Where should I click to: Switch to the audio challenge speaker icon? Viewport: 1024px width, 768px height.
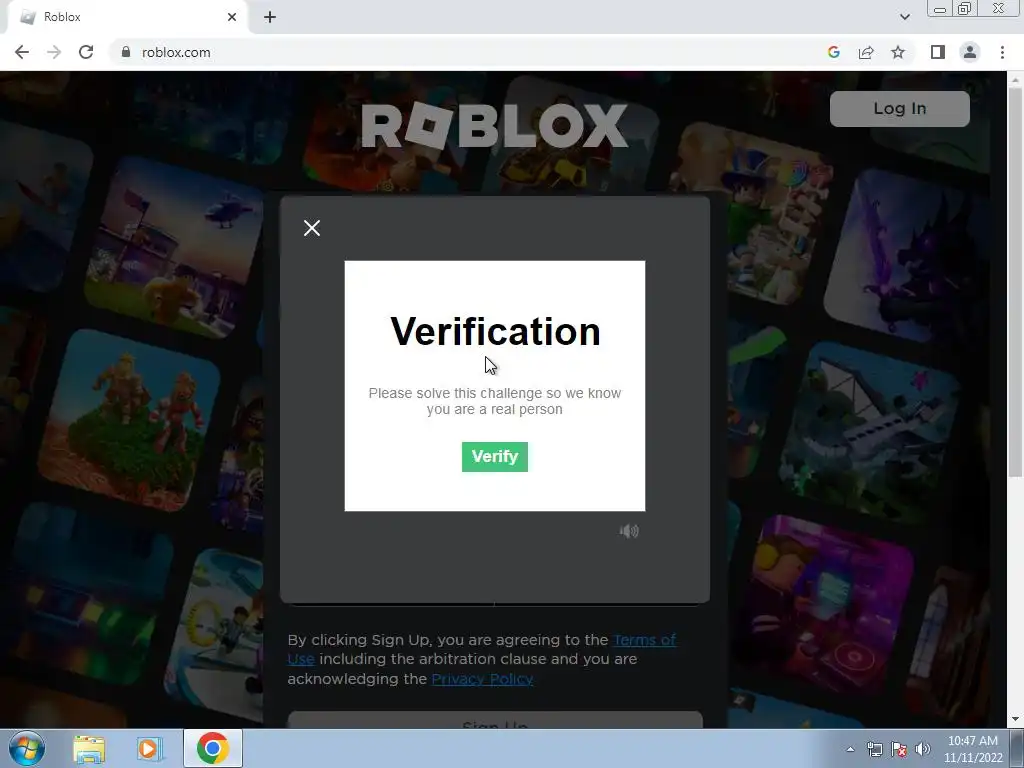click(x=629, y=531)
